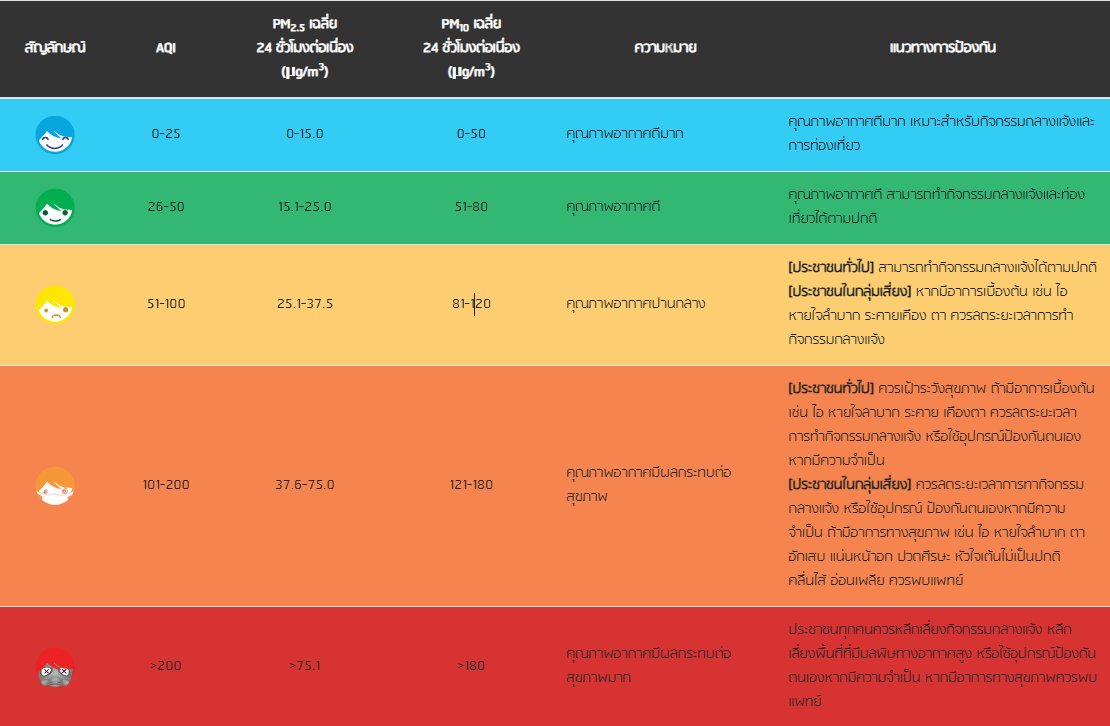Click the PM10 average column header
Viewport: 1110px width, 726px height.
[471, 48]
